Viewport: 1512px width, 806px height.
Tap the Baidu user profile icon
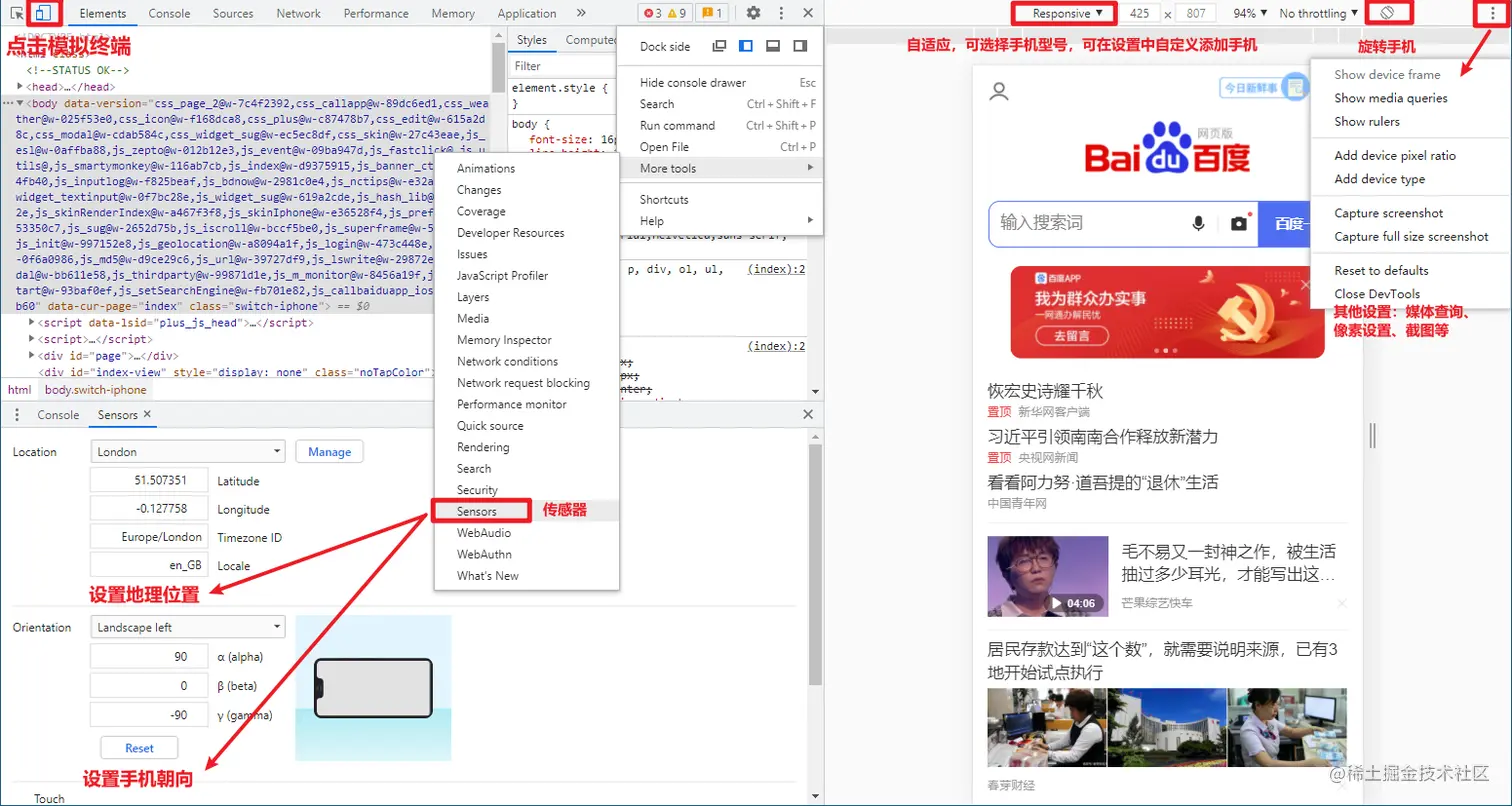point(998,92)
